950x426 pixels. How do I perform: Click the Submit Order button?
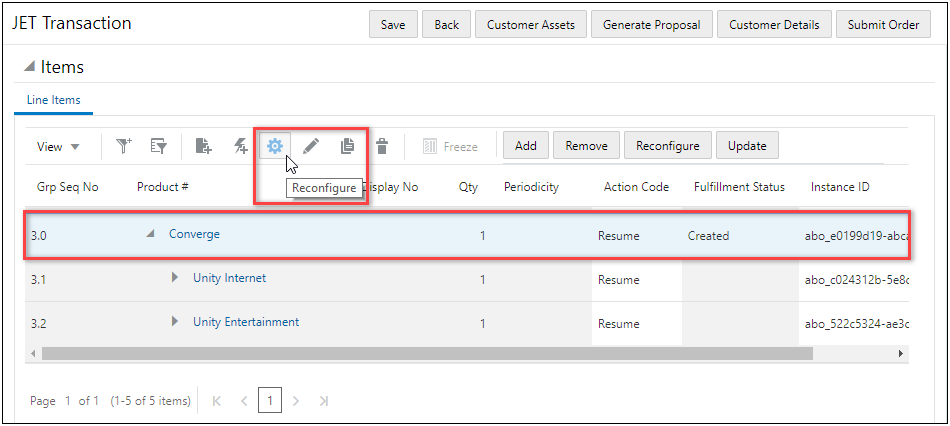(883, 25)
